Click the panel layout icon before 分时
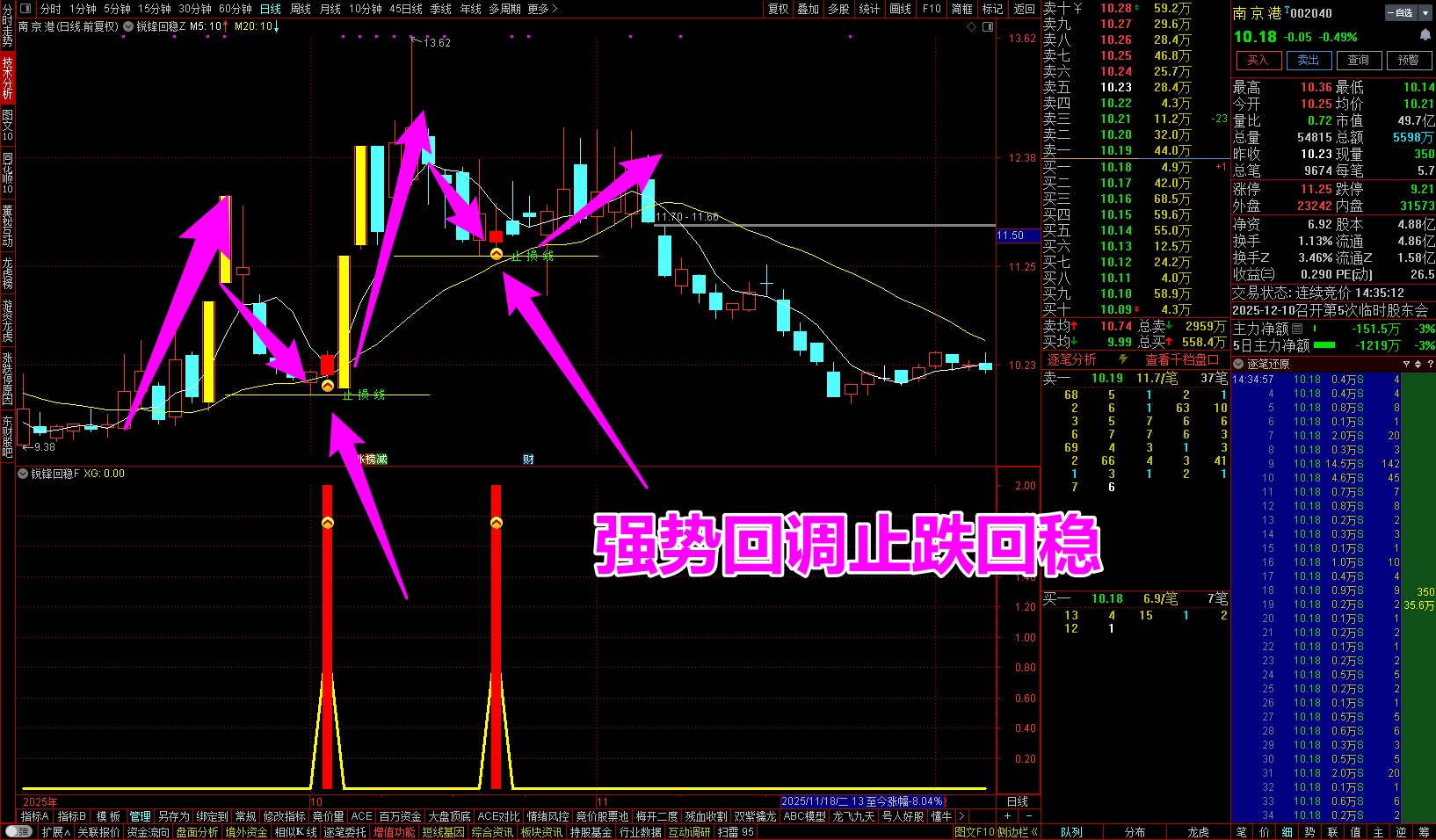 click(x=25, y=9)
